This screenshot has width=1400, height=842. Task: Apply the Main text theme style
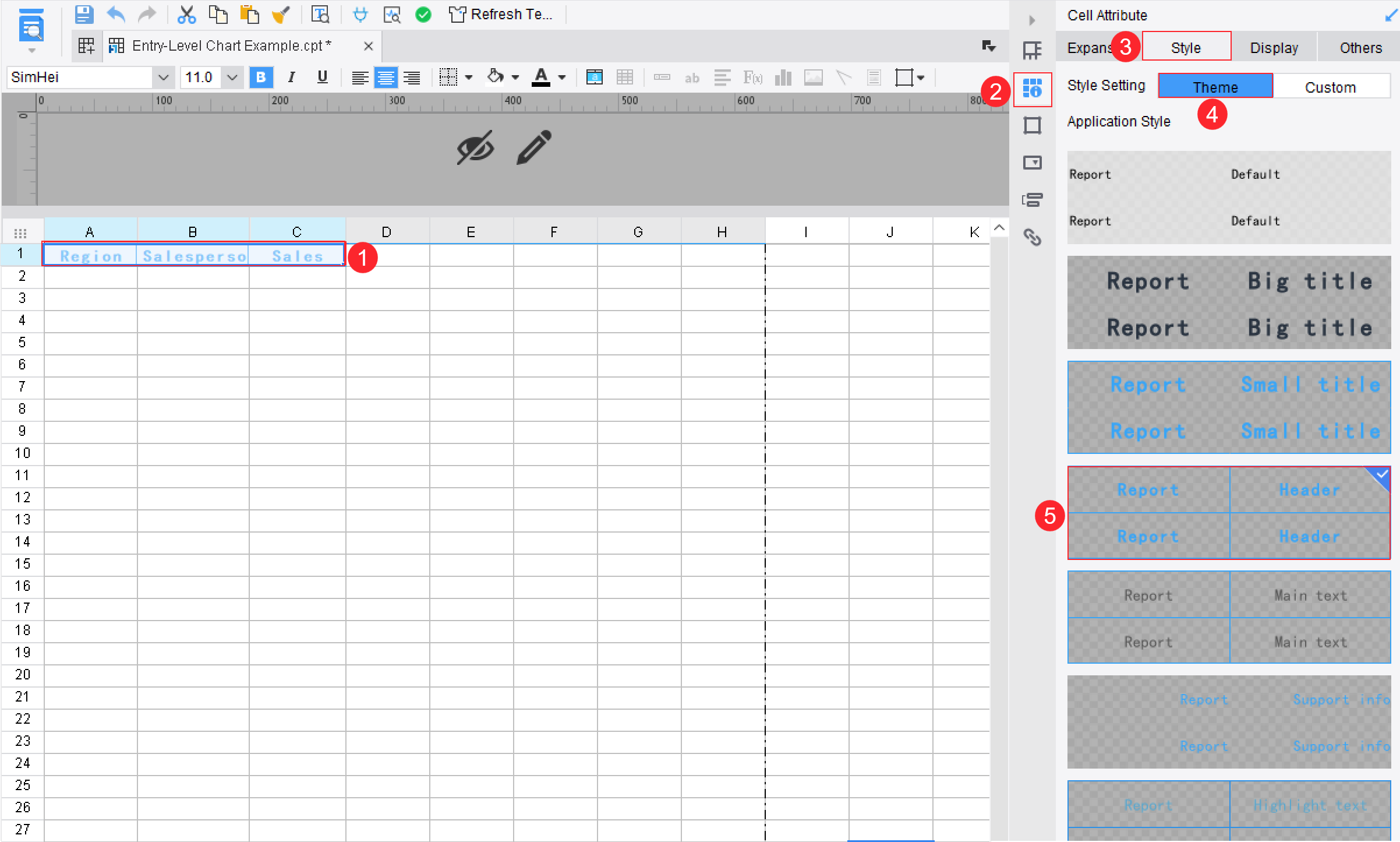point(1229,618)
